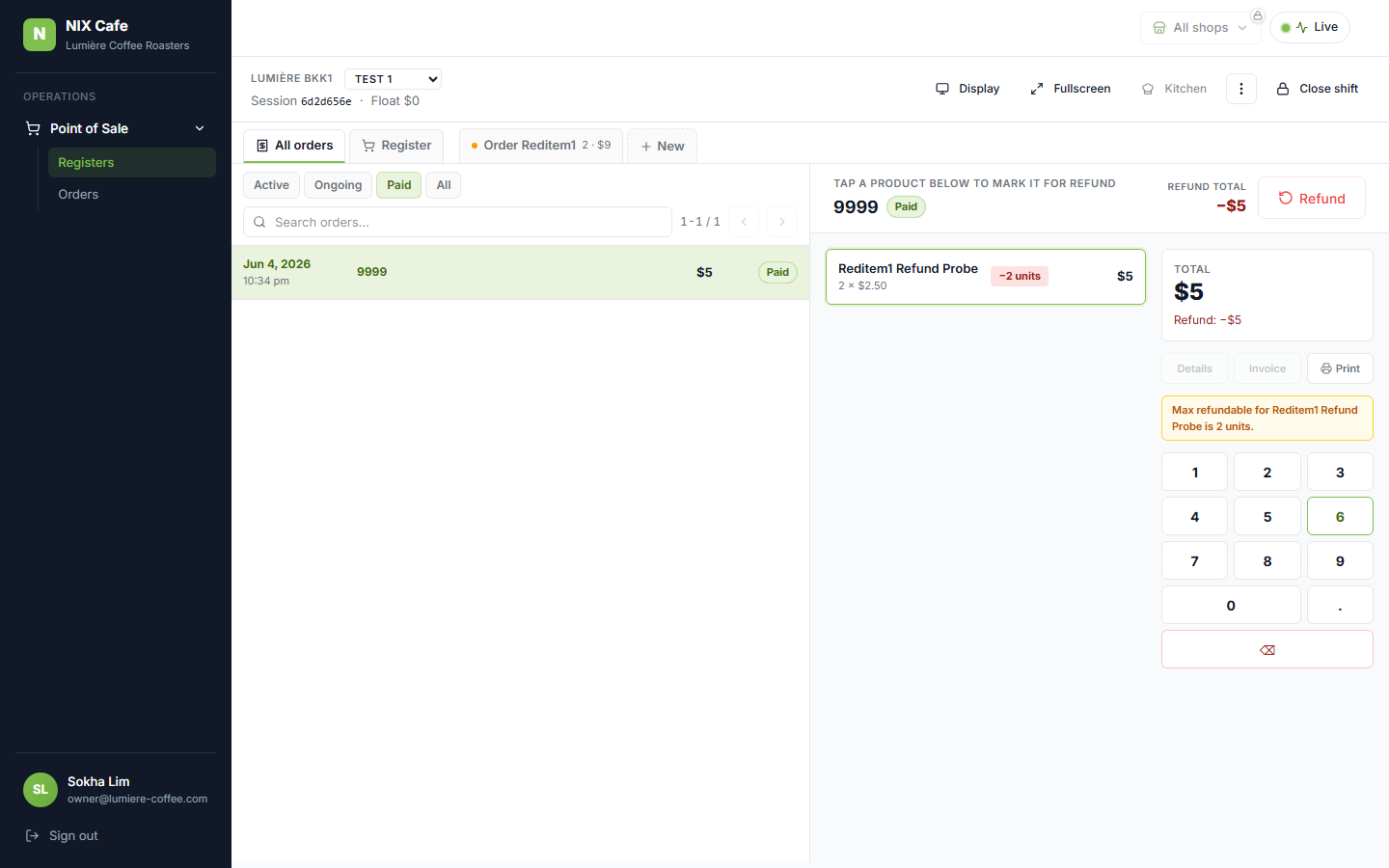Switch to Fullscreen mode
Screen dimensions: 1389x868
coord(1071,89)
